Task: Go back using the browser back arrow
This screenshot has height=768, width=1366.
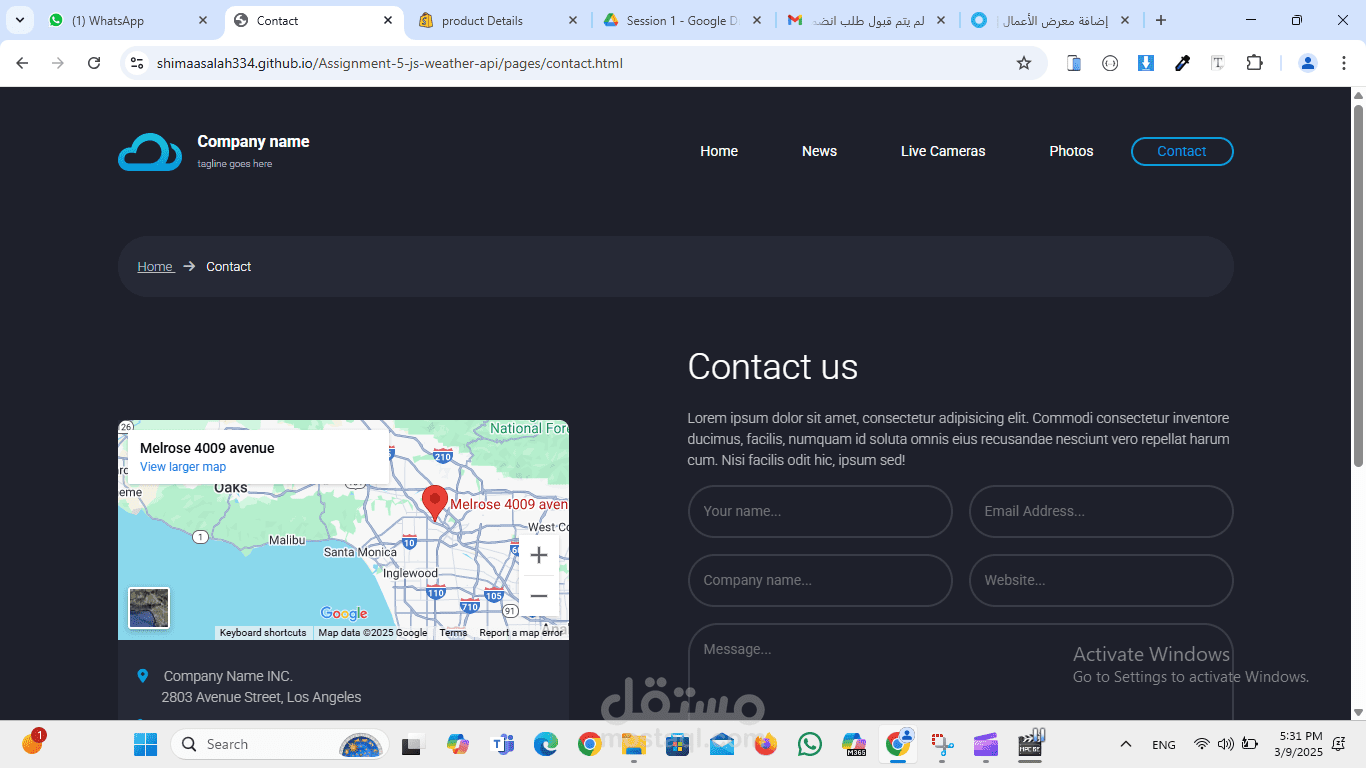Action: point(22,63)
